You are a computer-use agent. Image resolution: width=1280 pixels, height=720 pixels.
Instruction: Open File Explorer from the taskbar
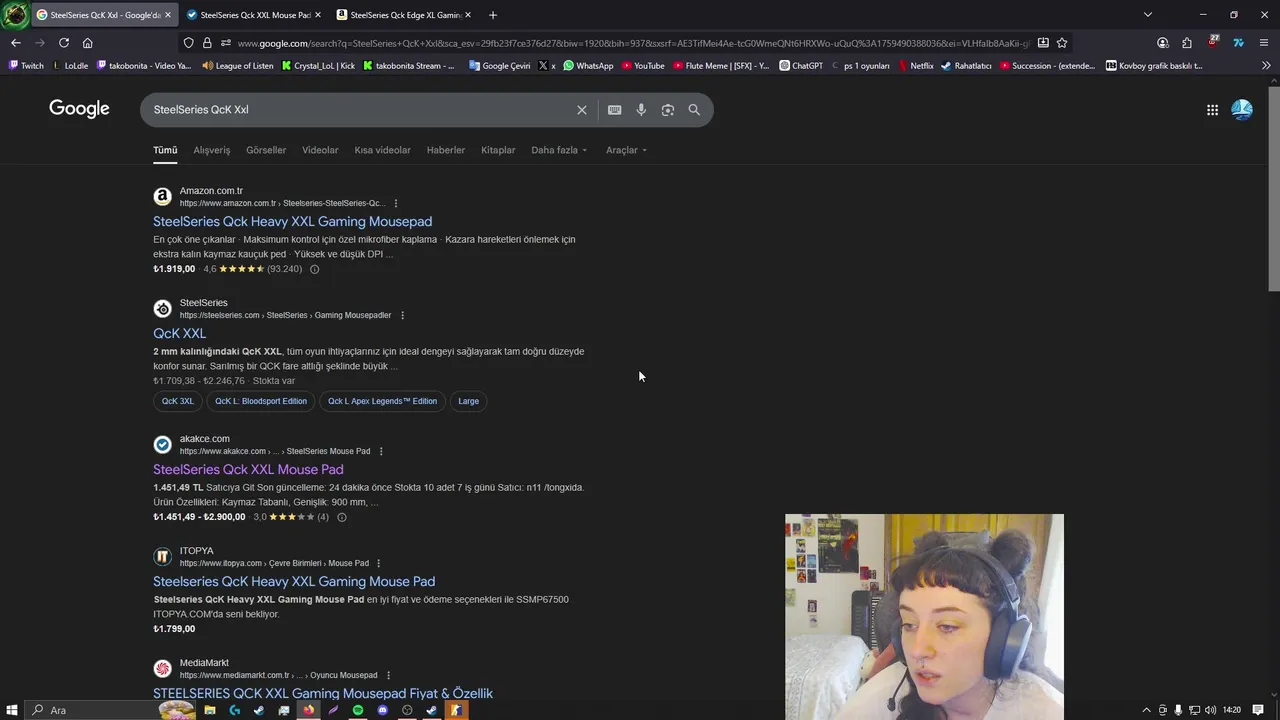pos(210,710)
